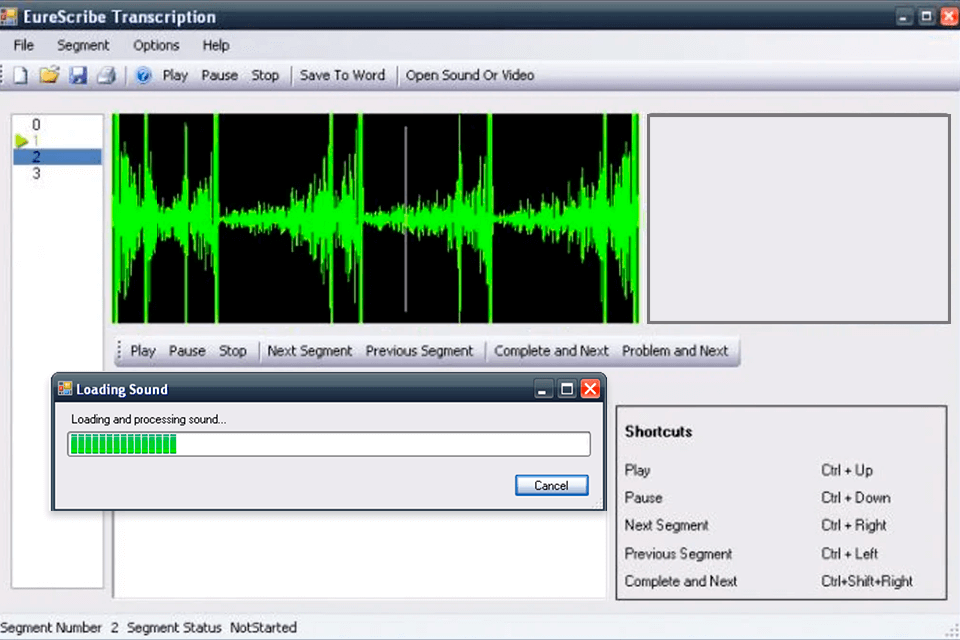960x640 pixels.
Task: Open help with the blue question icon
Action: (x=143, y=75)
